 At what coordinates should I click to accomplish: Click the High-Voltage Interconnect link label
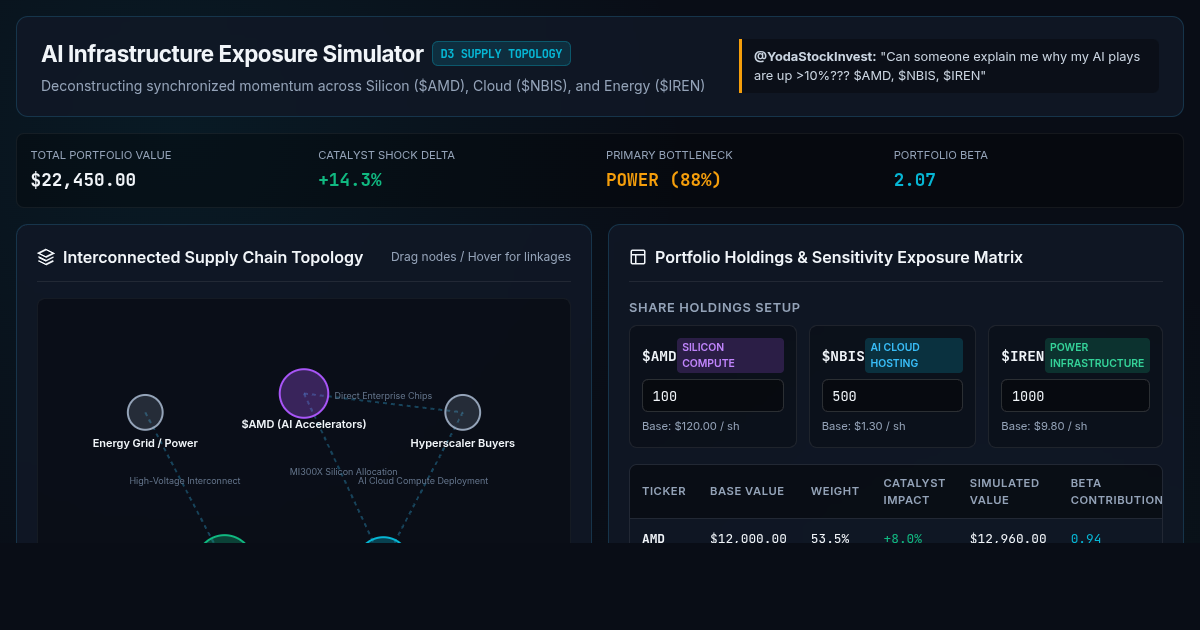pyautogui.click(x=185, y=481)
